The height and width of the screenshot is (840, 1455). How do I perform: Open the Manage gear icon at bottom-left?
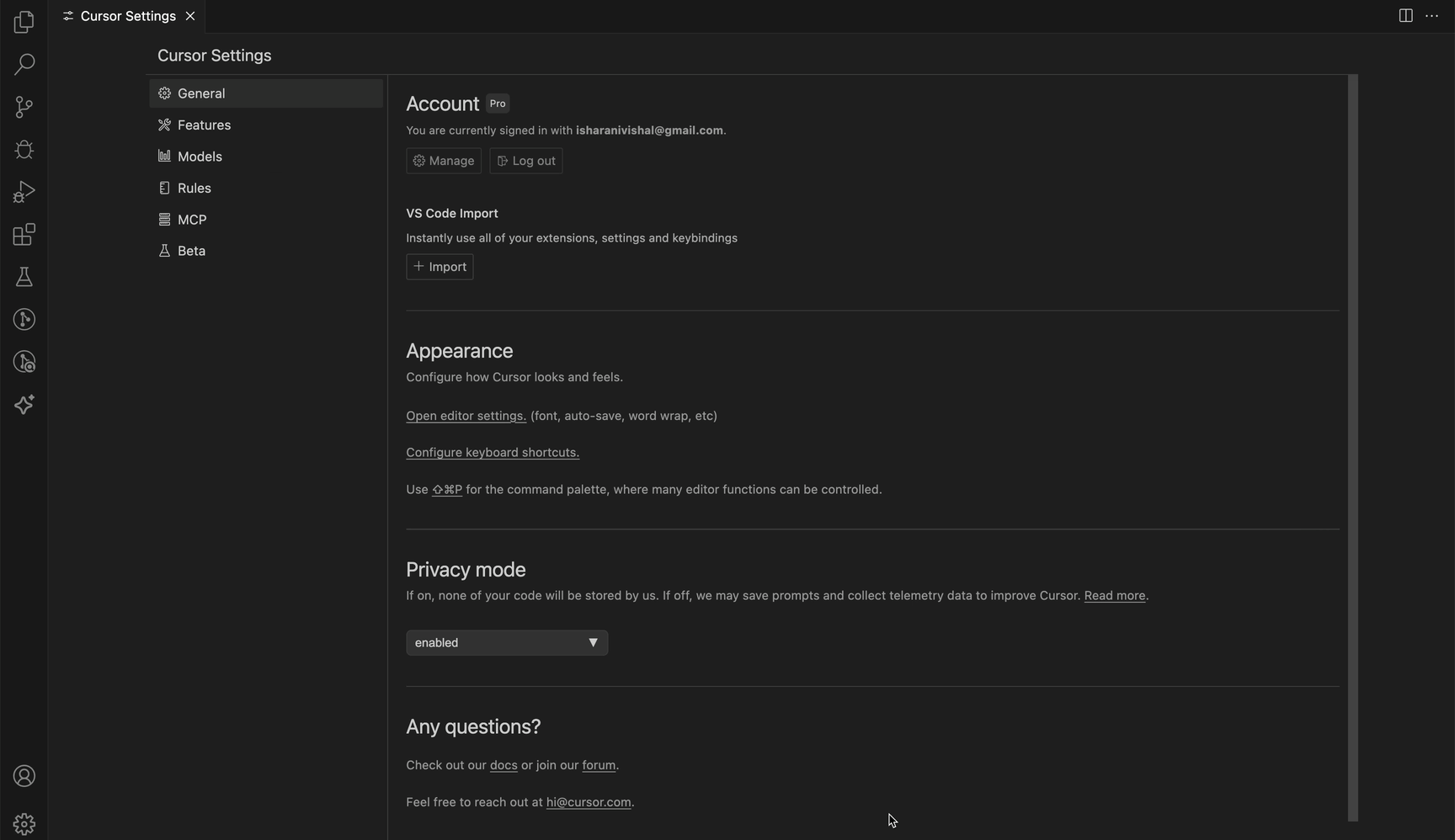(24, 824)
